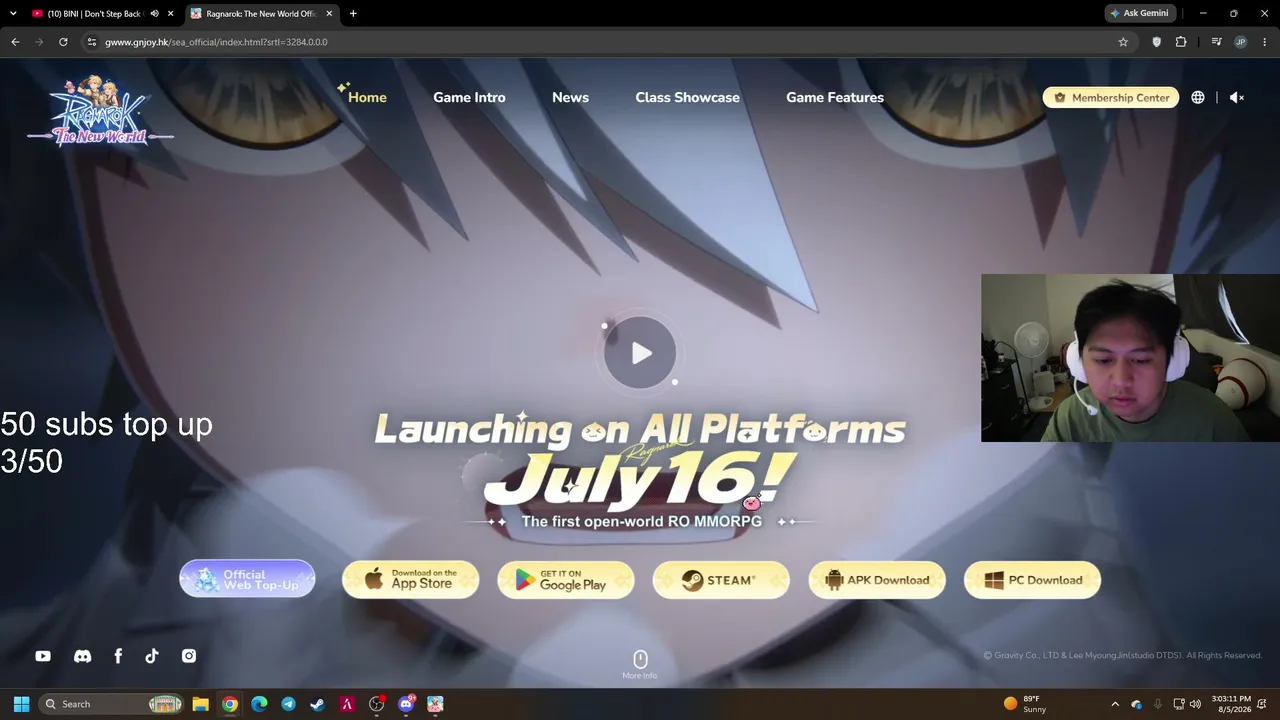Click the Ask Gemini button

(x=1139, y=14)
